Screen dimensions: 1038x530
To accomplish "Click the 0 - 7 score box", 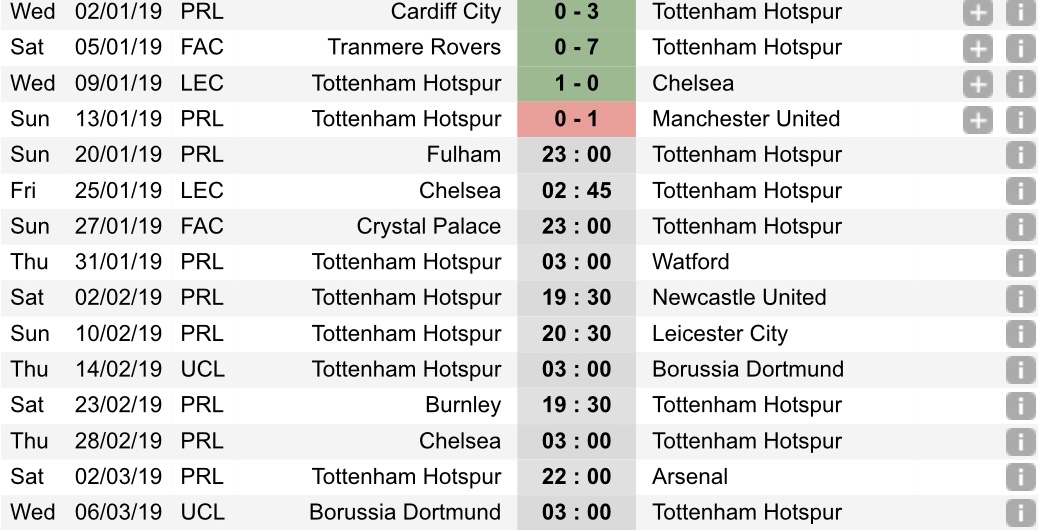I will pyautogui.click(x=576, y=48).
